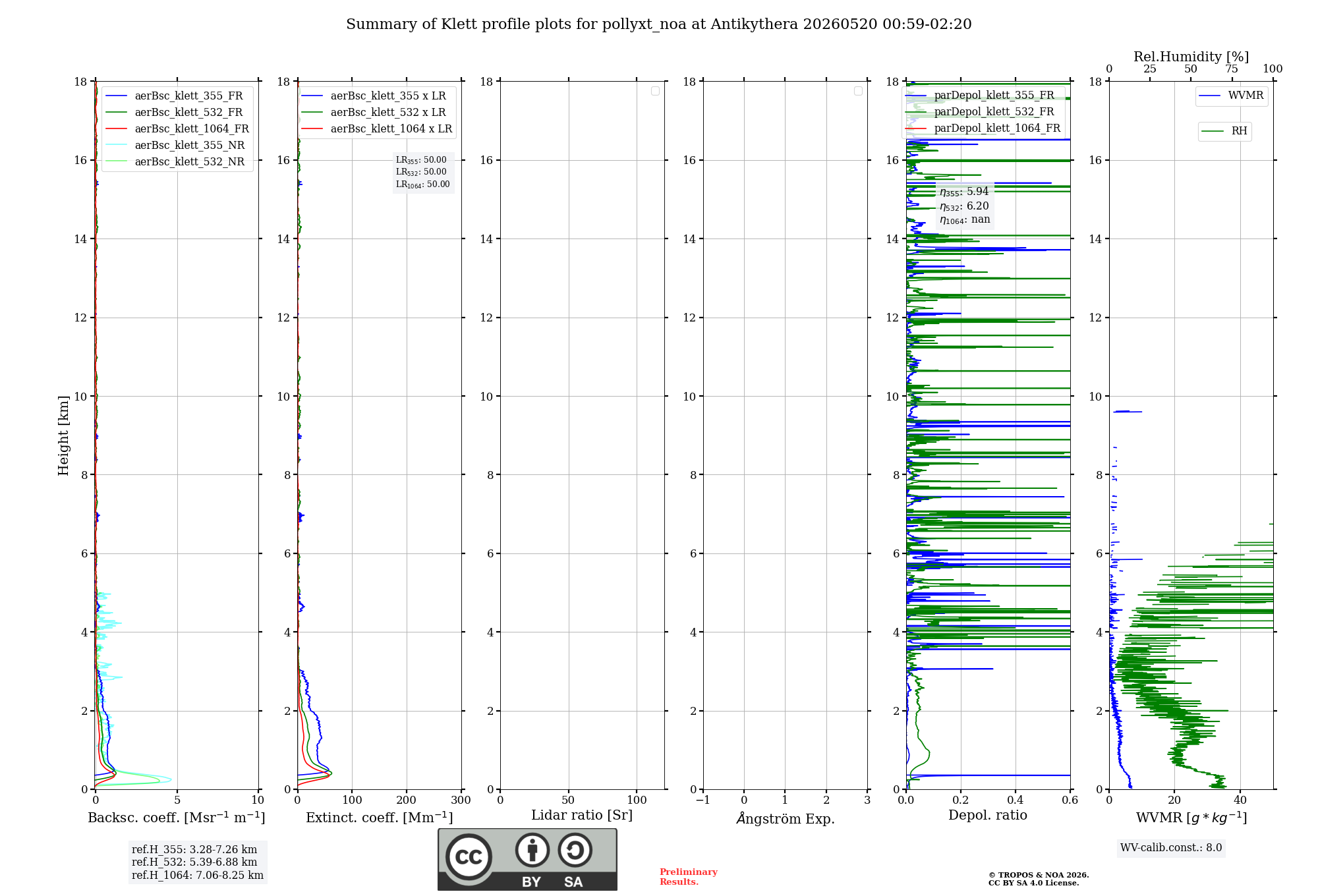Click legend entry 'aerBsc_klett_1064 x LR'
Image resolution: width=1318 pixels, height=896 pixels.
pyautogui.click(x=377, y=128)
